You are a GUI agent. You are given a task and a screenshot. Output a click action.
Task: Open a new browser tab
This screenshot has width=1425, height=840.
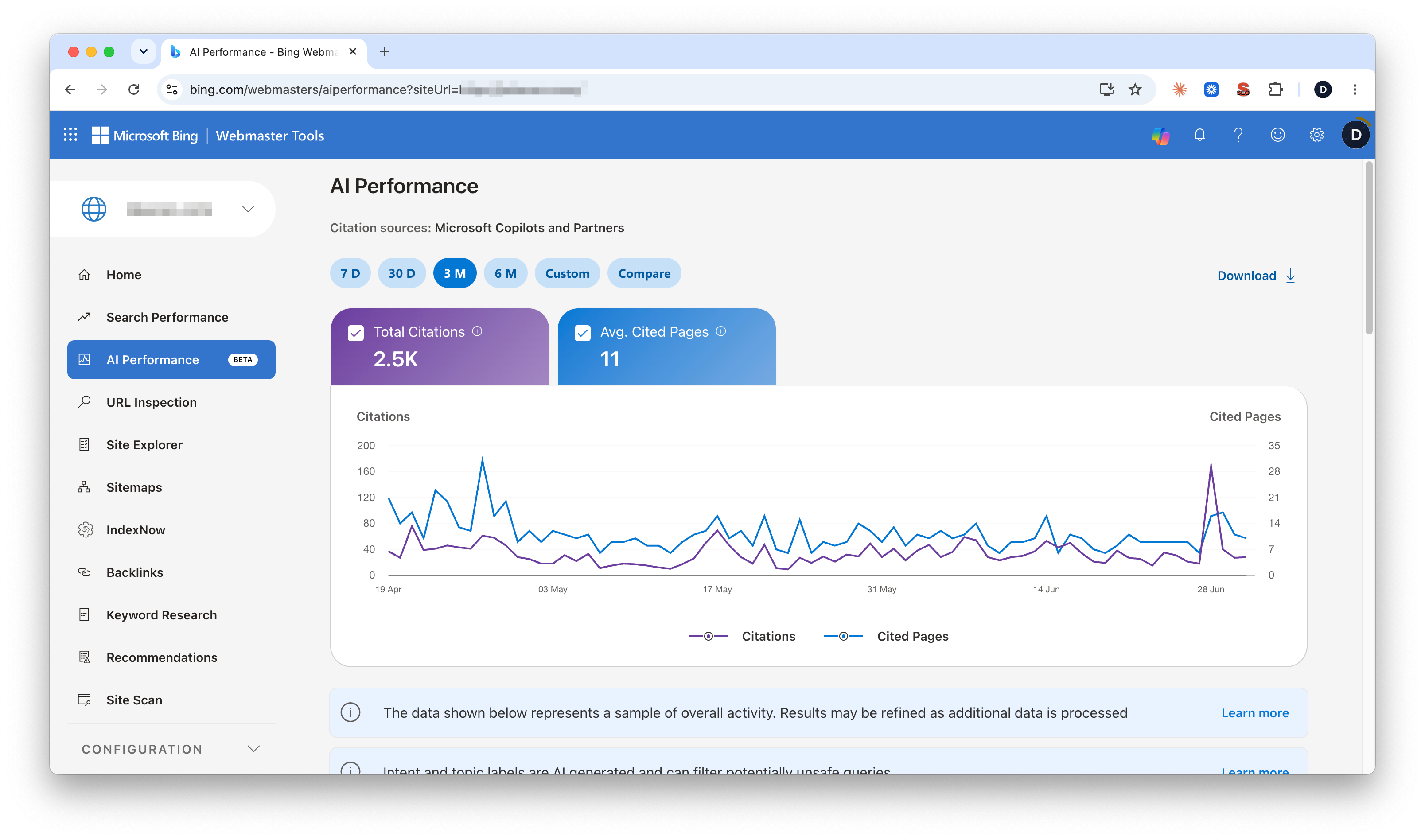click(384, 51)
